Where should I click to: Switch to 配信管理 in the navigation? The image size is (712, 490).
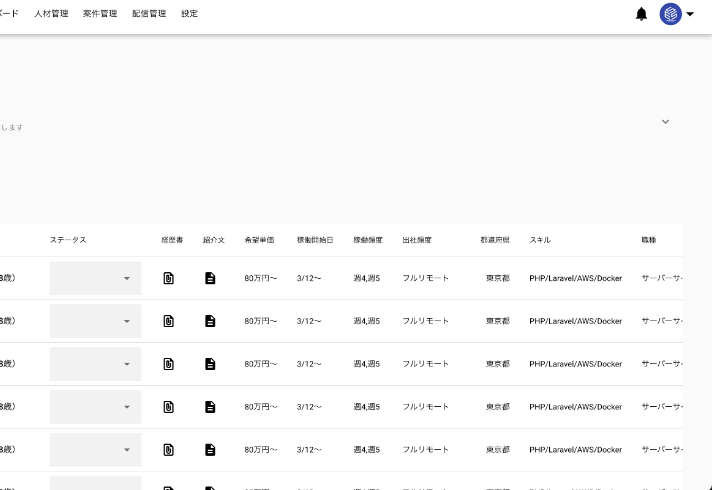[149, 14]
